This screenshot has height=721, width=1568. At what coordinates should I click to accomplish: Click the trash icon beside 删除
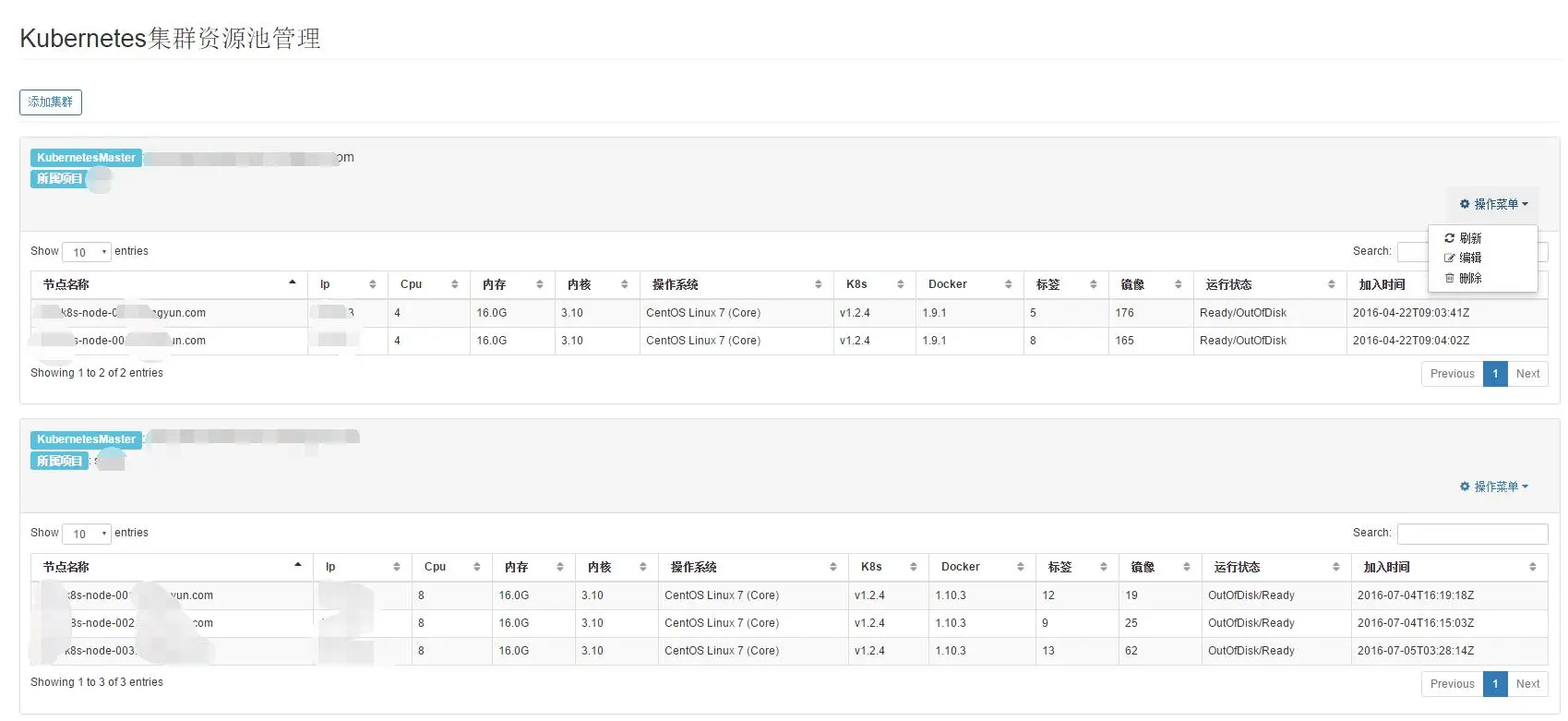coord(1449,278)
